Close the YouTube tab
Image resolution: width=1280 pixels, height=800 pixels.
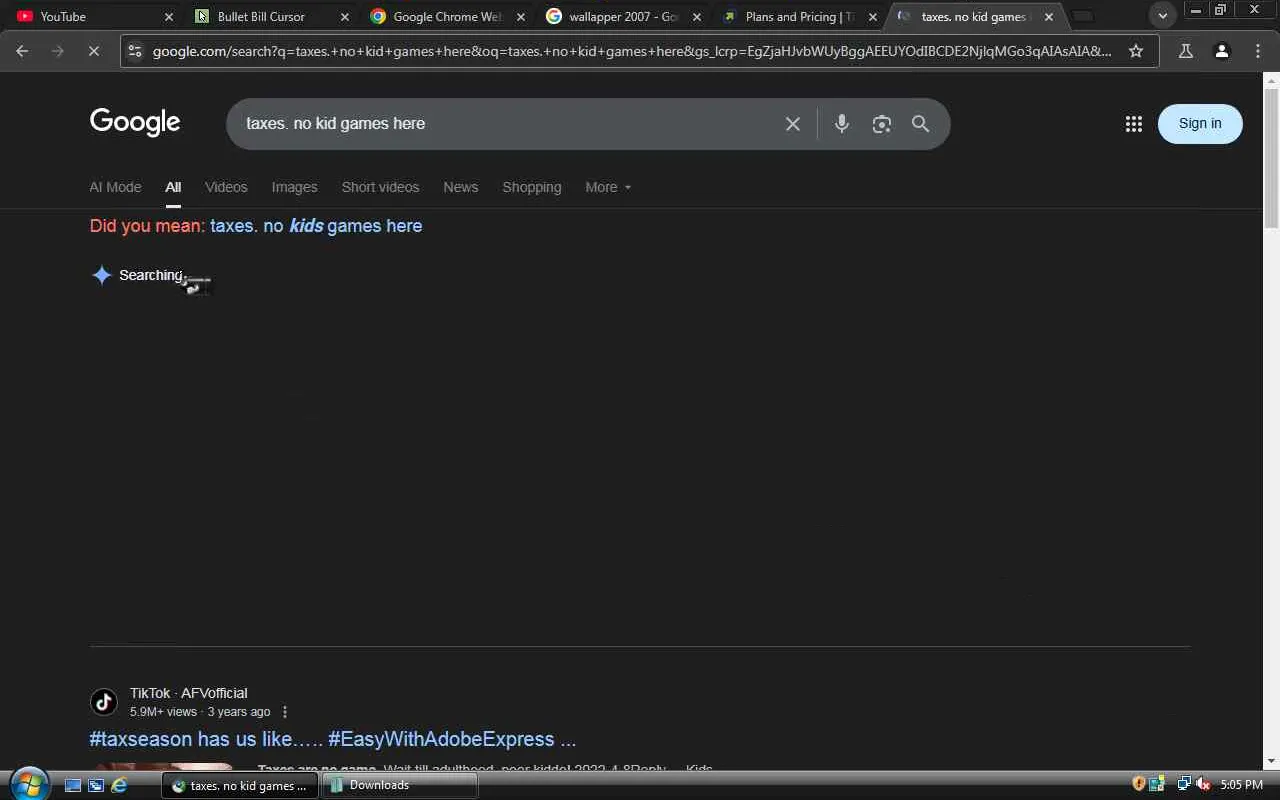coord(169,17)
